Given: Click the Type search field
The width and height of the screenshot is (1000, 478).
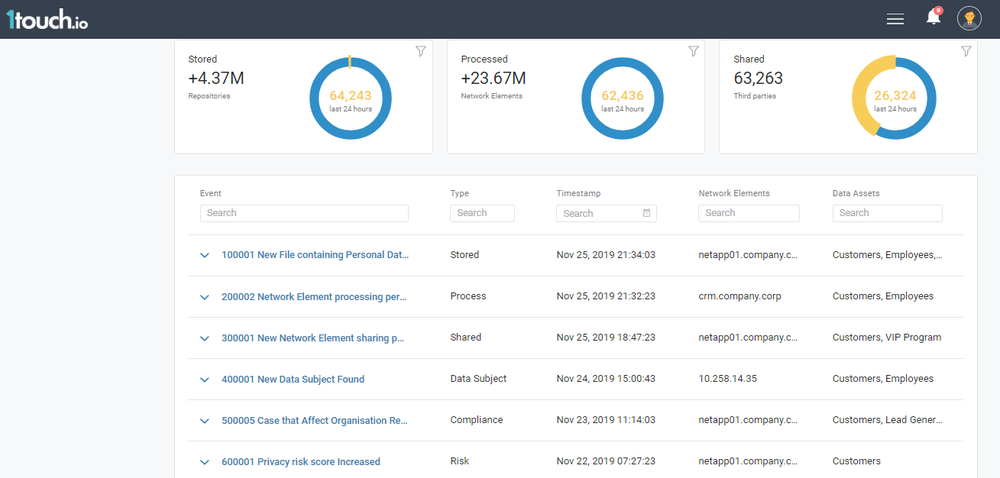Looking at the screenshot, I should tap(482, 213).
